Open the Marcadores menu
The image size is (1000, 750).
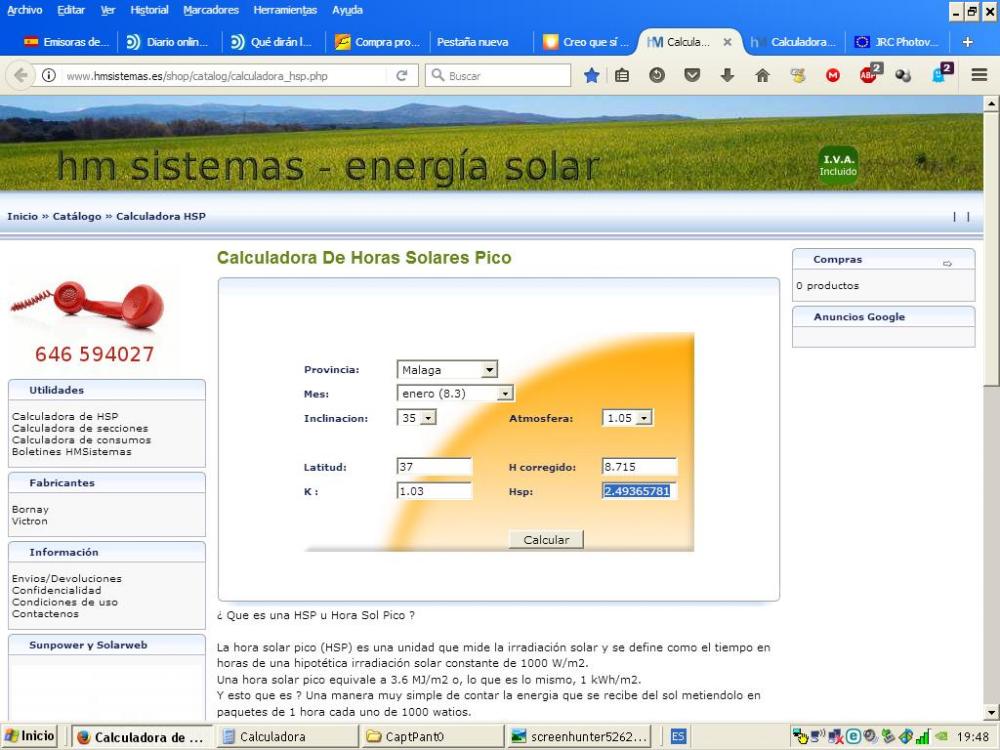click(210, 10)
